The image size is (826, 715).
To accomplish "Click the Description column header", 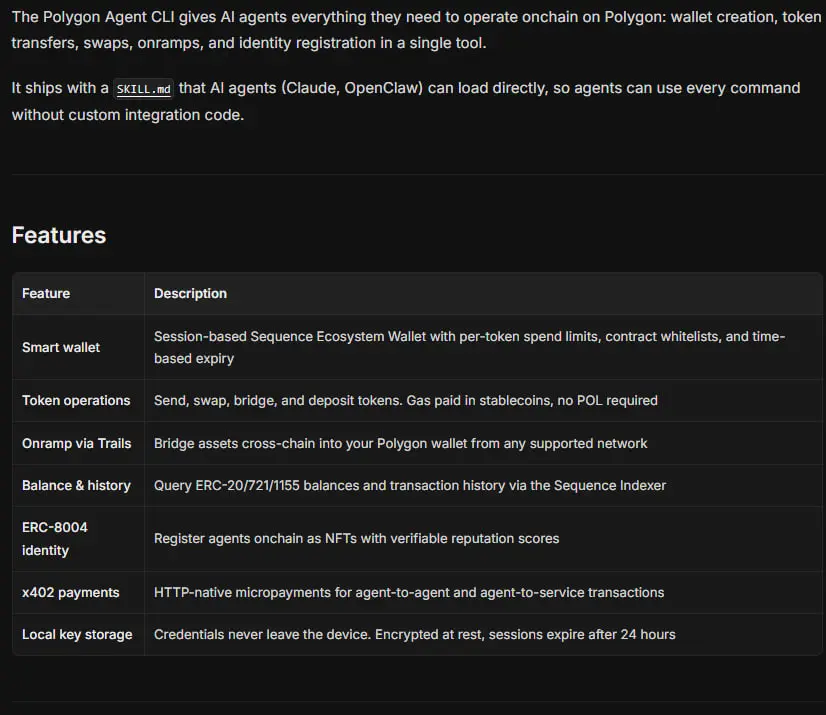I will click(190, 293).
